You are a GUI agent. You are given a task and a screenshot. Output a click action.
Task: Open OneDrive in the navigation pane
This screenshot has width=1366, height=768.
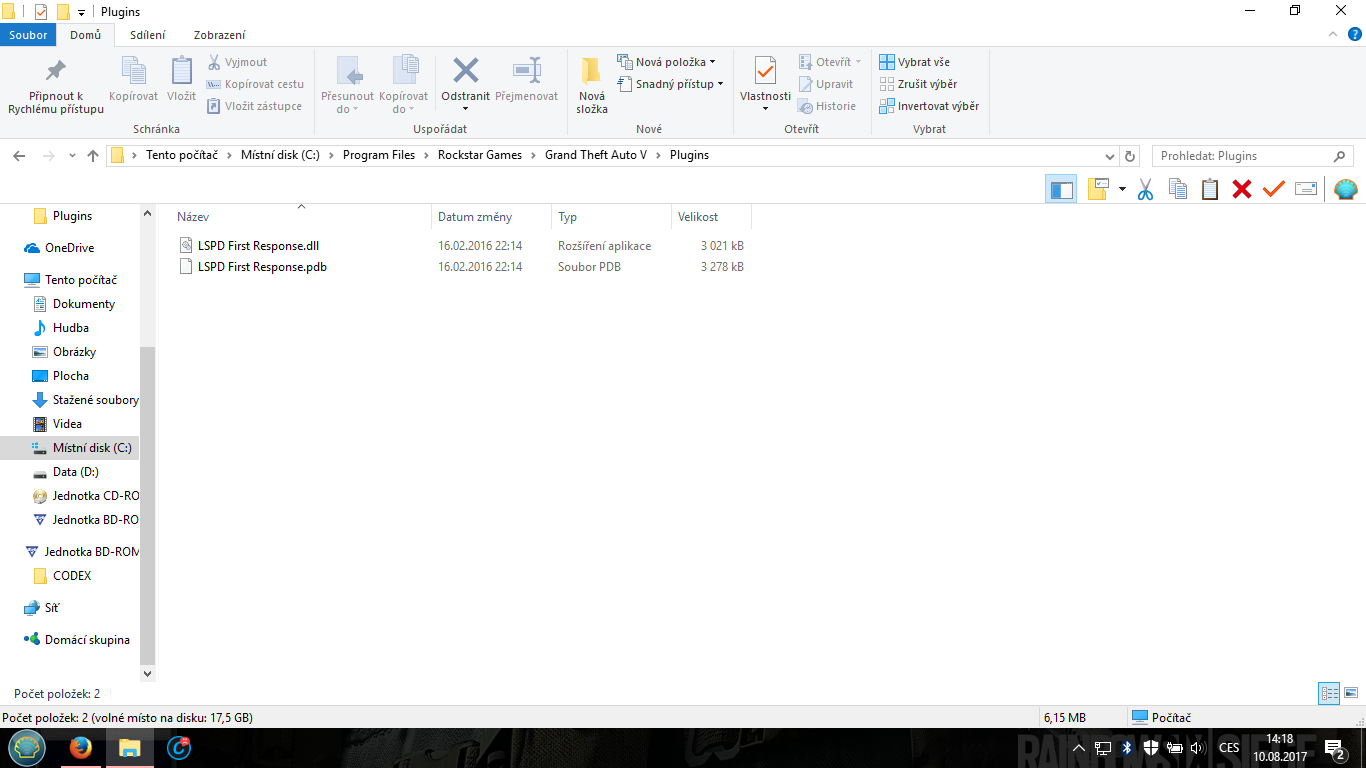70,248
